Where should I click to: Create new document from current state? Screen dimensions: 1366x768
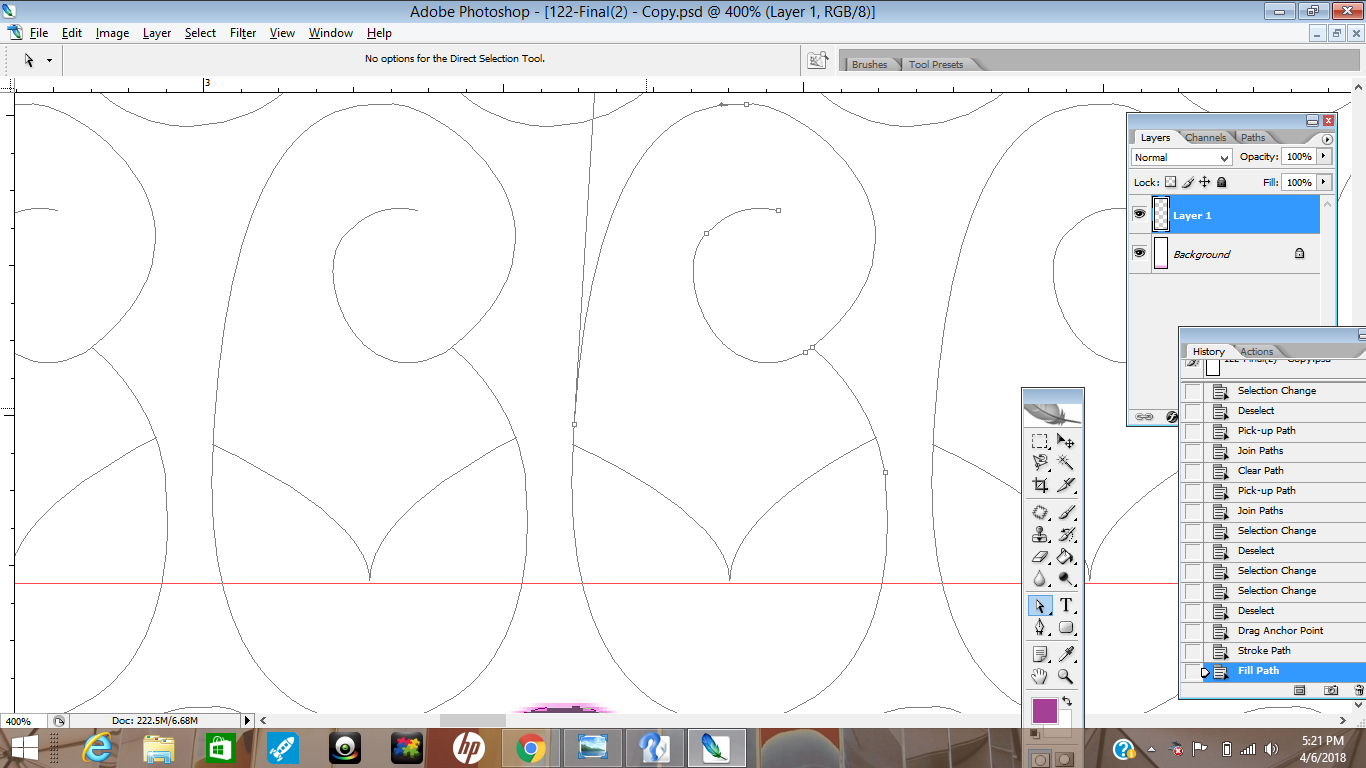coord(1300,690)
